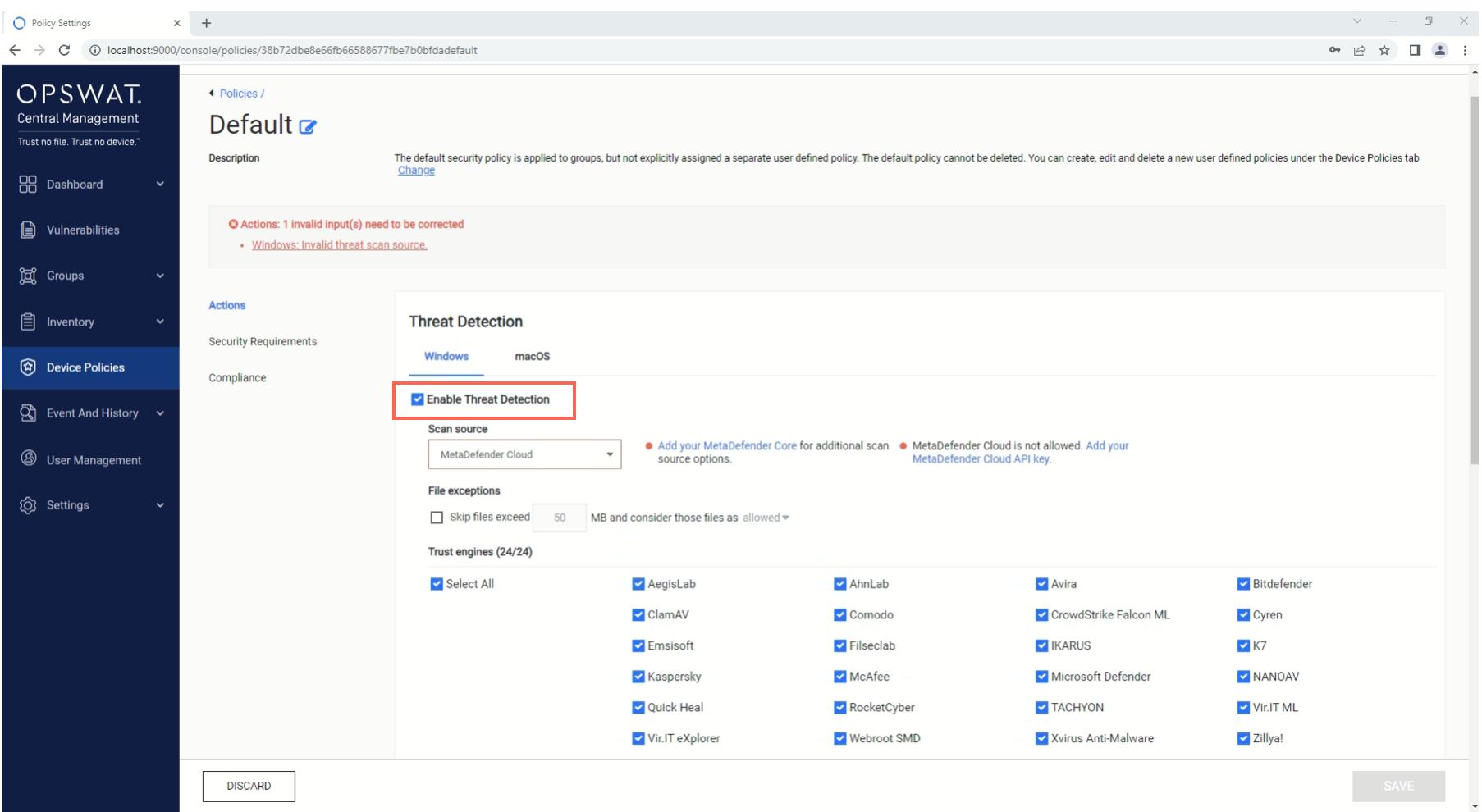
Task: Click the browser address bar URL
Action: [293, 50]
